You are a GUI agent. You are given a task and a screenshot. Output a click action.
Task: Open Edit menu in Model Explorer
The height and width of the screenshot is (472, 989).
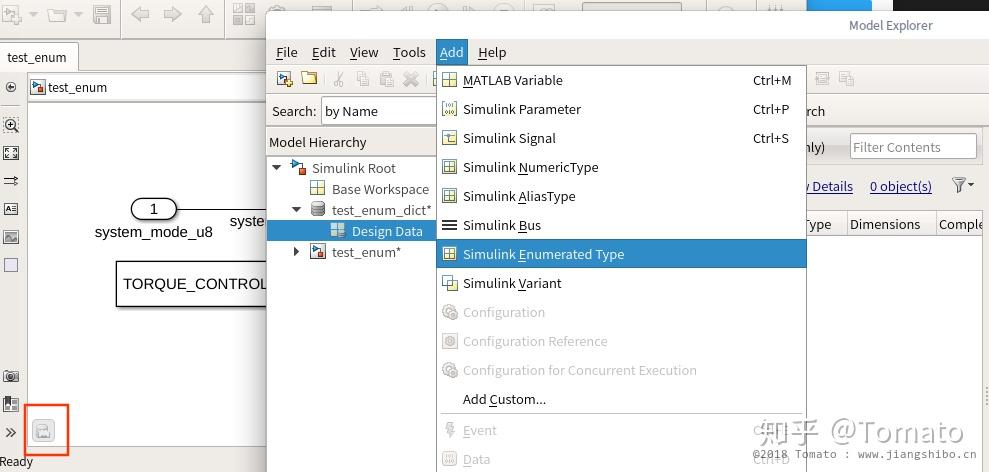point(324,52)
